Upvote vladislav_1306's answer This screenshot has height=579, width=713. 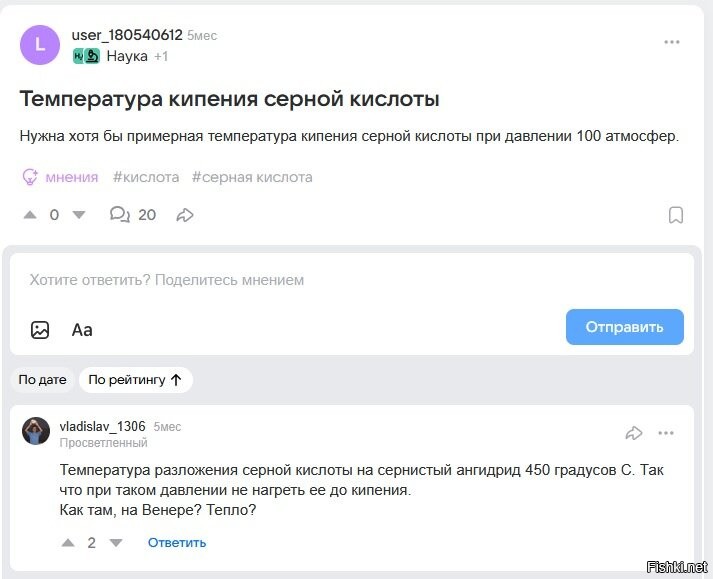pos(68,543)
